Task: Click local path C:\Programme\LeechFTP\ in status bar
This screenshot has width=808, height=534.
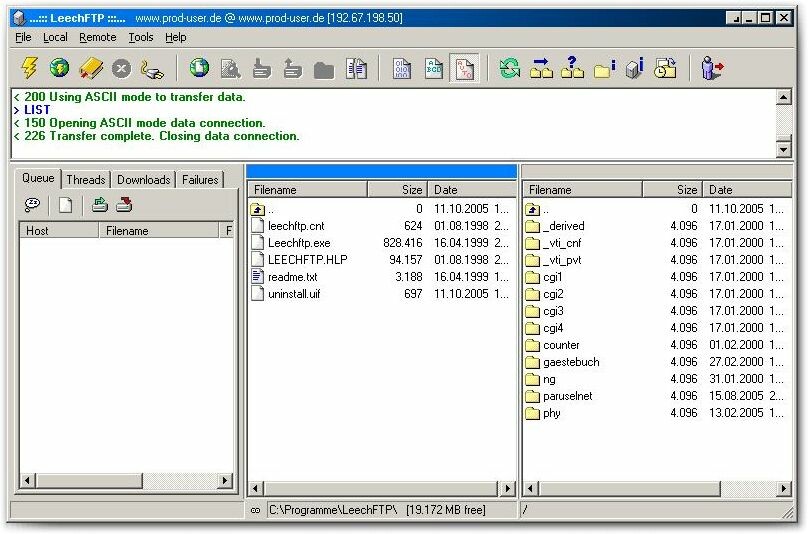Action: click(333, 510)
